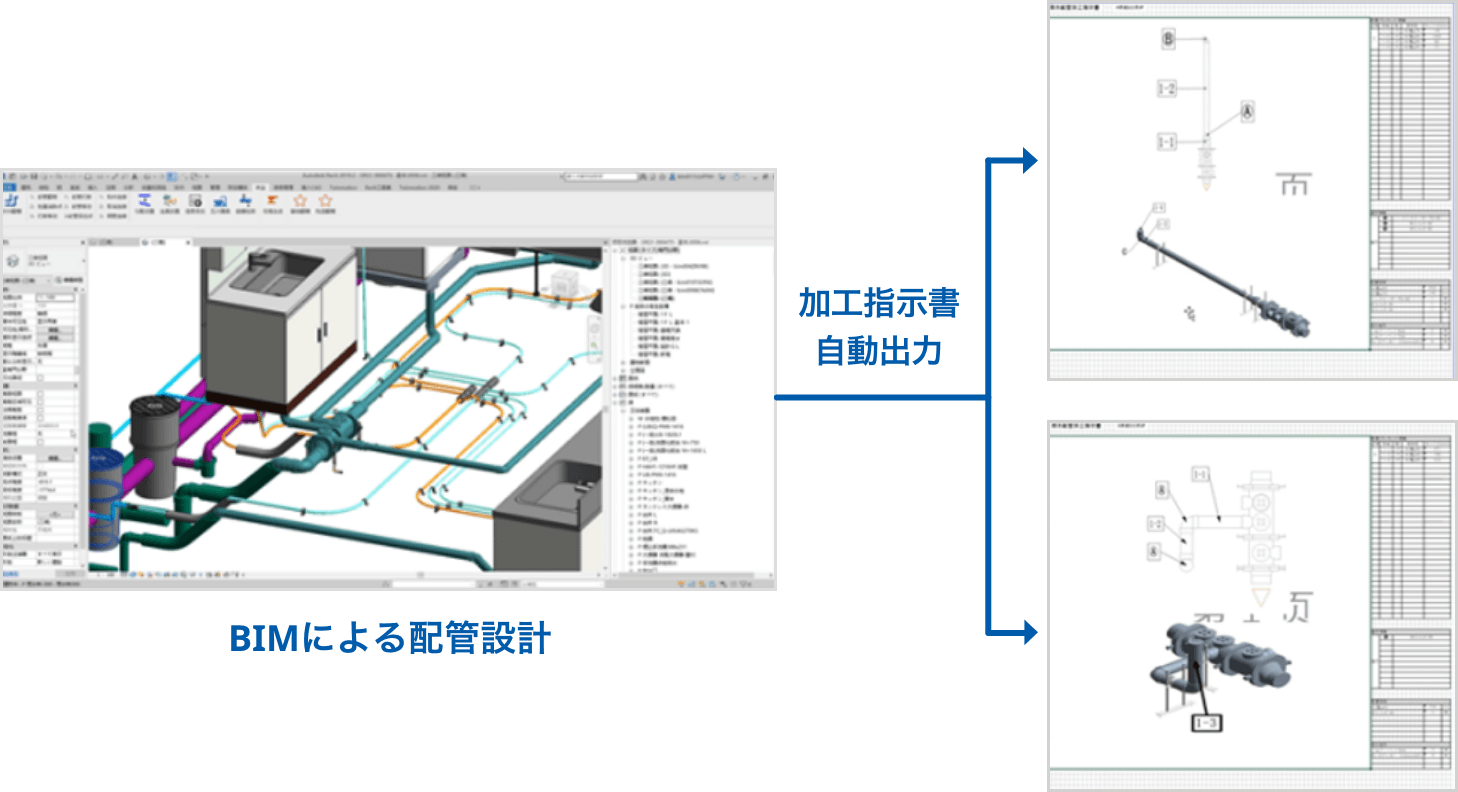Screen dimensions: 1458x792
Task: Click the "B" callout on the long-pipe sheet
Action: pyautogui.click(x=1168, y=39)
